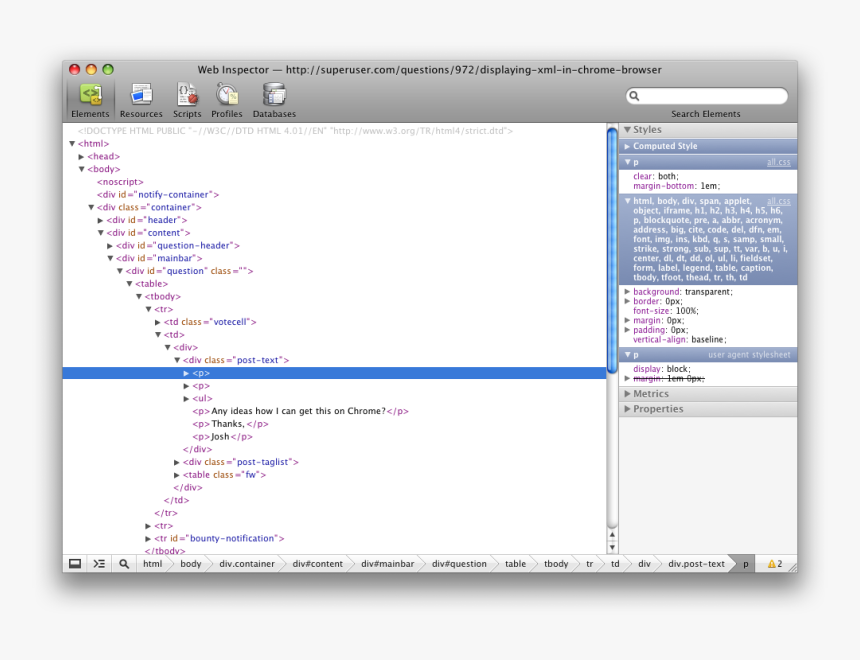Select the Profiles panel
This screenshot has width=860, height=660.
coord(227,97)
